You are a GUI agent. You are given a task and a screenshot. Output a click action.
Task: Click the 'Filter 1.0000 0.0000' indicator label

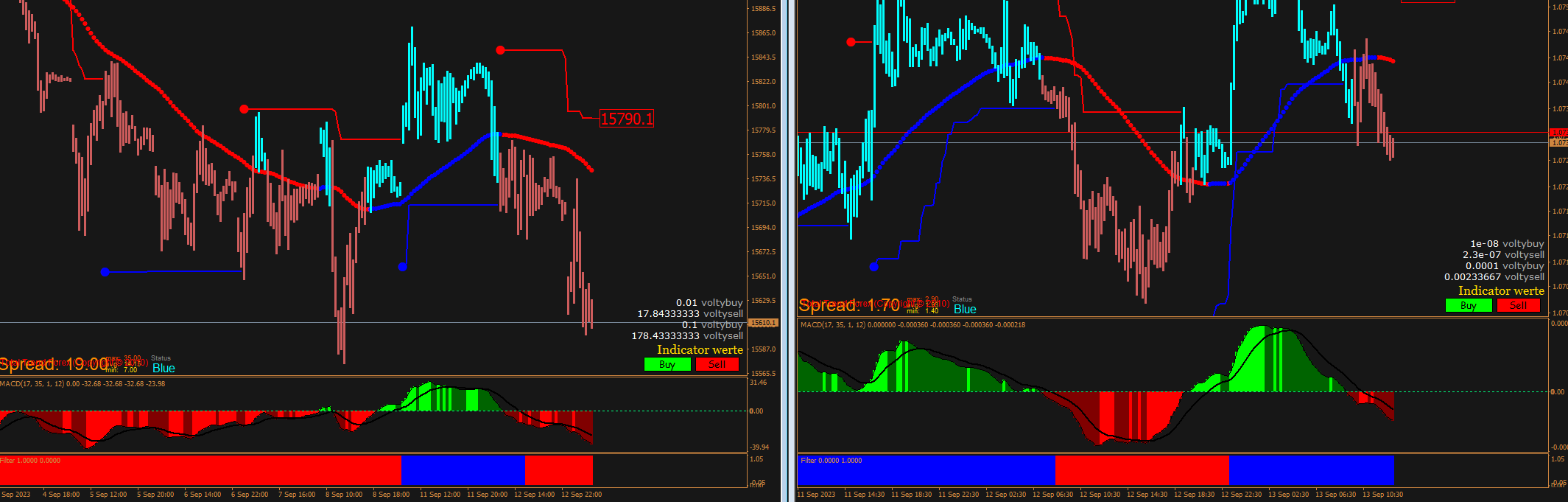[30, 461]
